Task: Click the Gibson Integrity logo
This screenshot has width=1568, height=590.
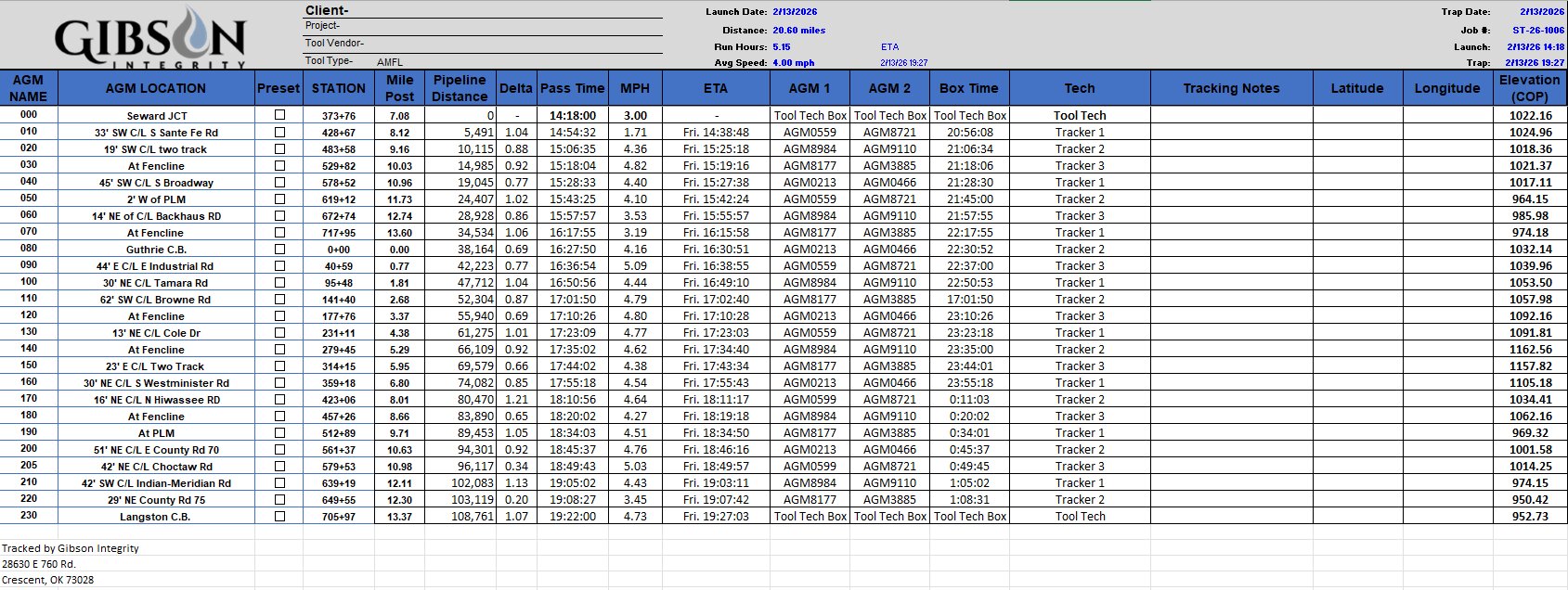Action: pyautogui.click(x=150, y=39)
